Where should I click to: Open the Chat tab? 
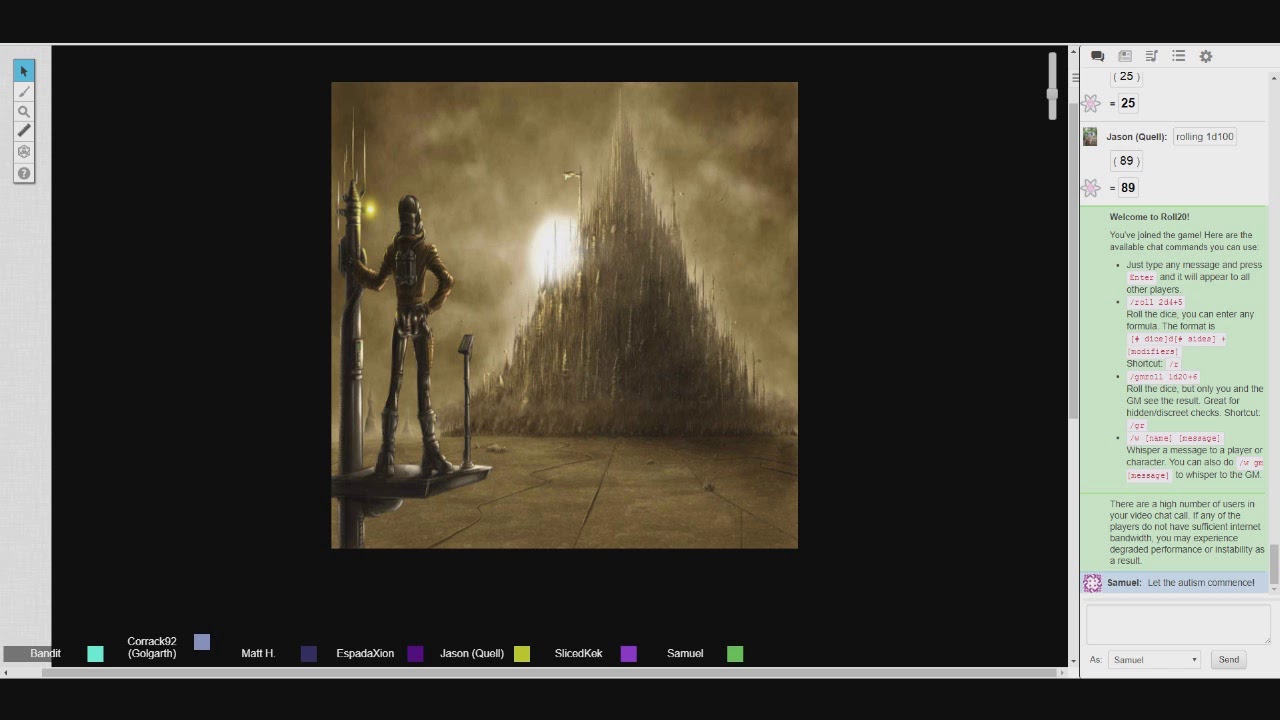pyautogui.click(x=1097, y=56)
